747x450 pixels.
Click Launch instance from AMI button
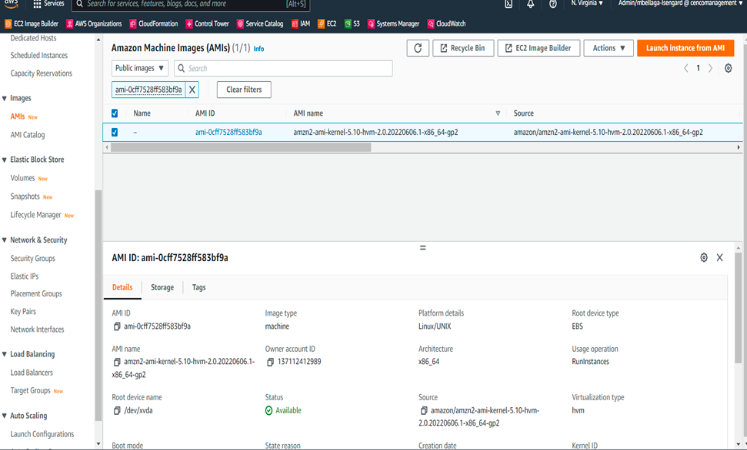(685, 48)
